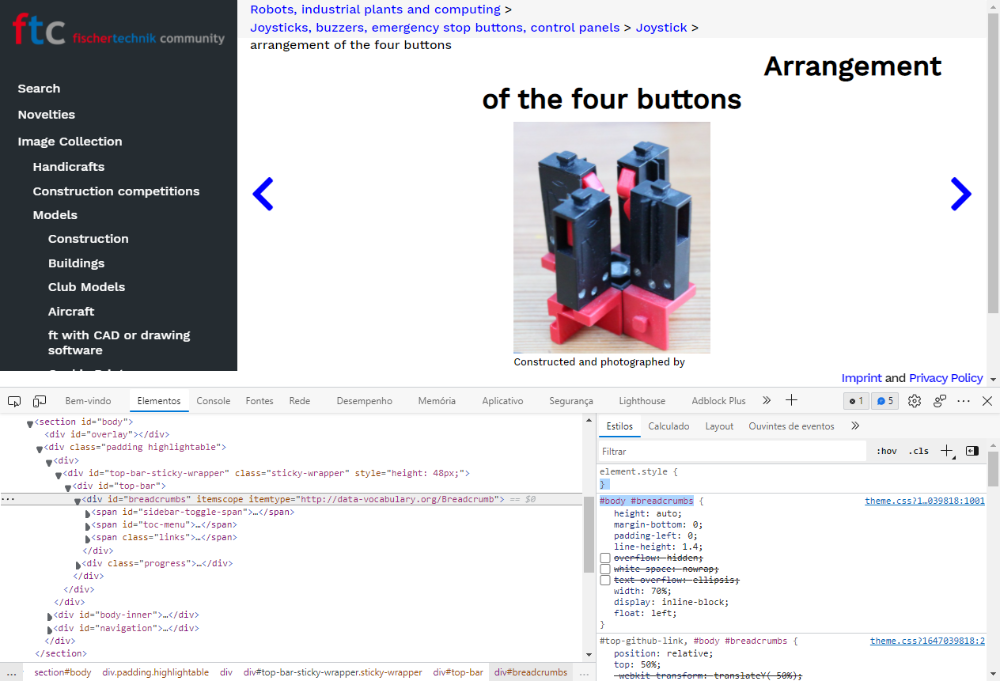Screen dimensions: 1000x681
Task: Toggle the white-space: nowrap property checkbox
Action: [x=605, y=569]
